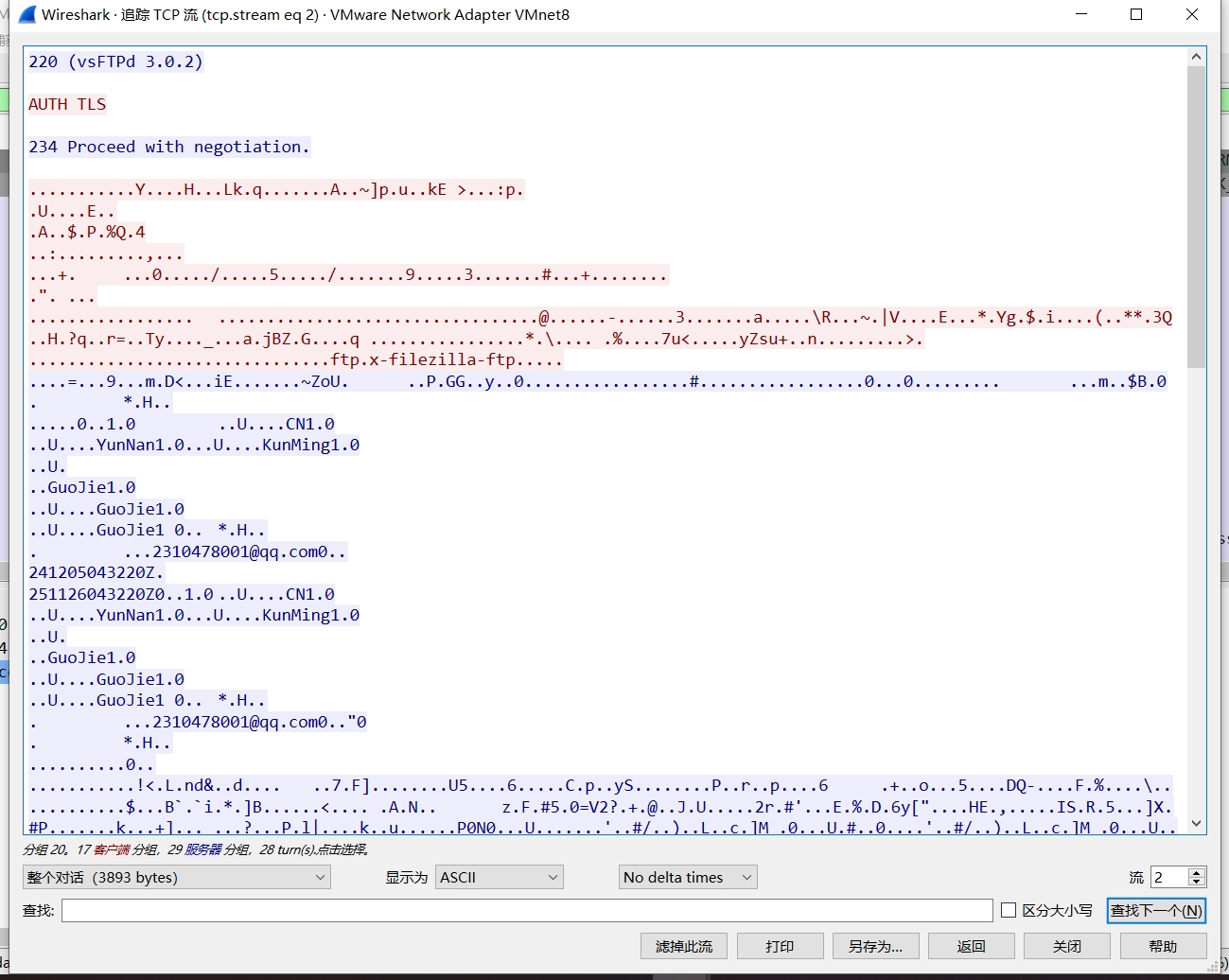Viewport: 1229px width, 980px height.
Task: Click the 查找 search input field
Action: [x=527, y=910]
